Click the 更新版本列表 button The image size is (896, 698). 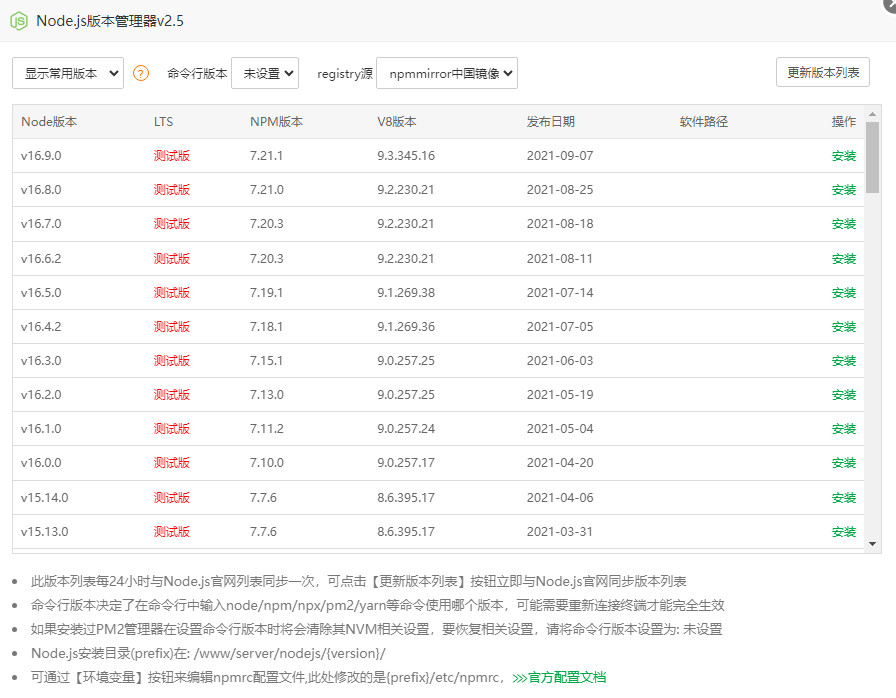click(823, 73)
